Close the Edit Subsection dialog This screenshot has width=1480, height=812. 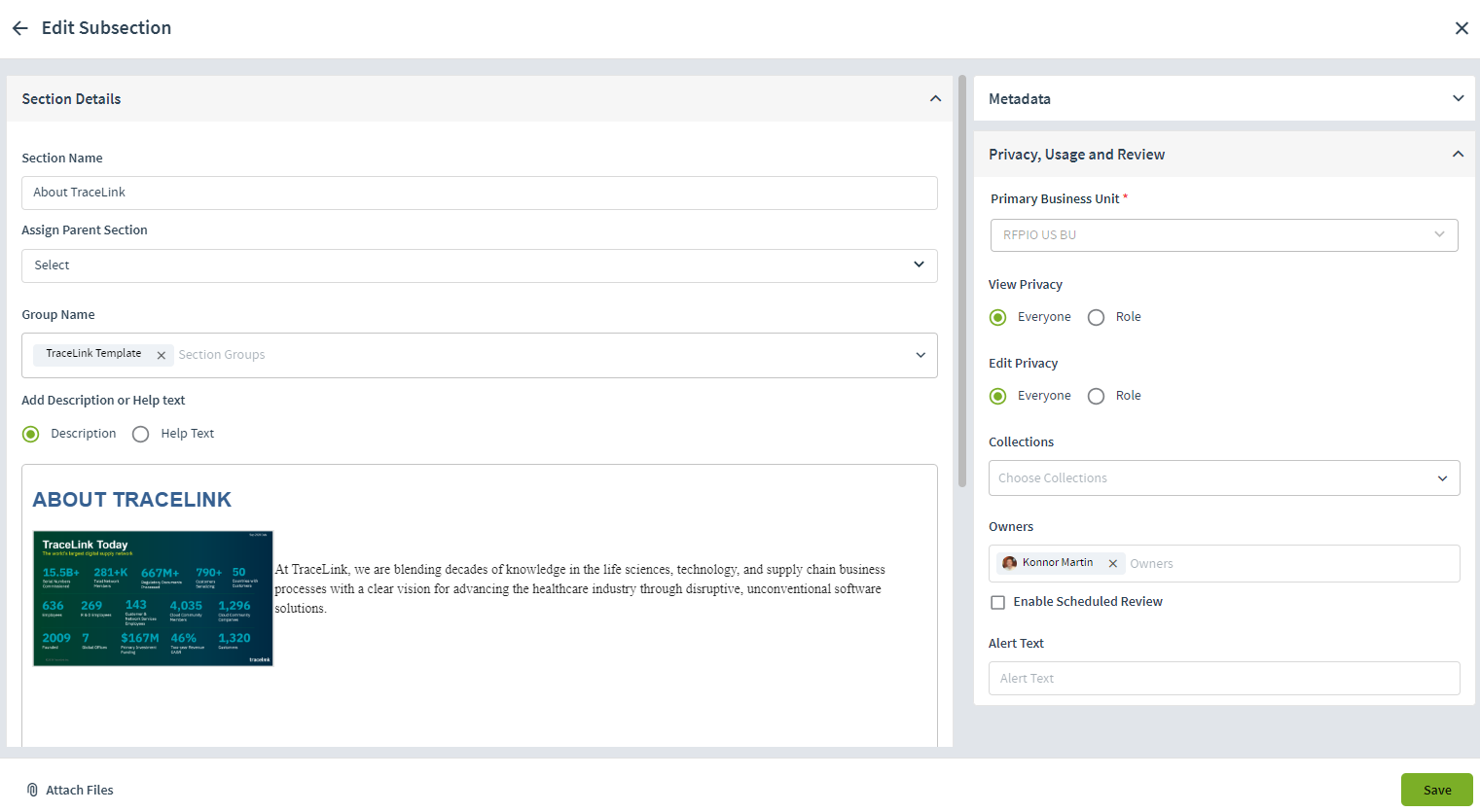[1462, 28]
